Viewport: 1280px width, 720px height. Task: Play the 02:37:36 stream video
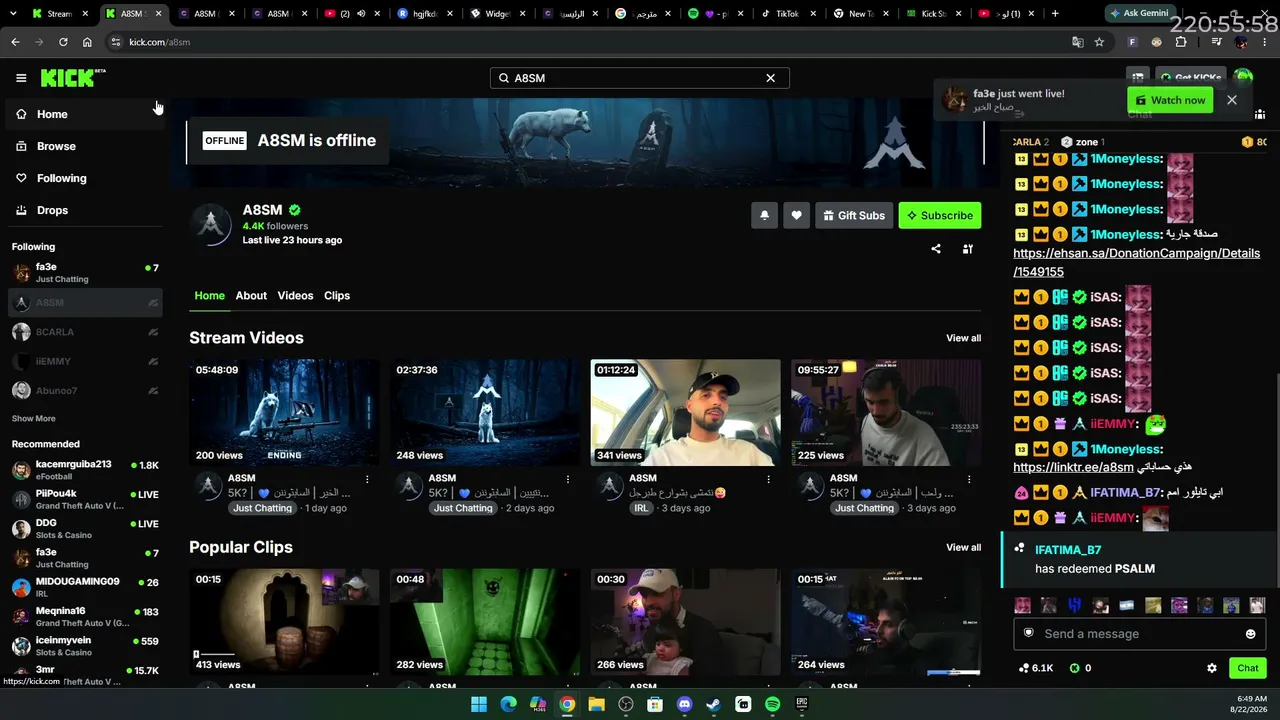tap(485, 413)
